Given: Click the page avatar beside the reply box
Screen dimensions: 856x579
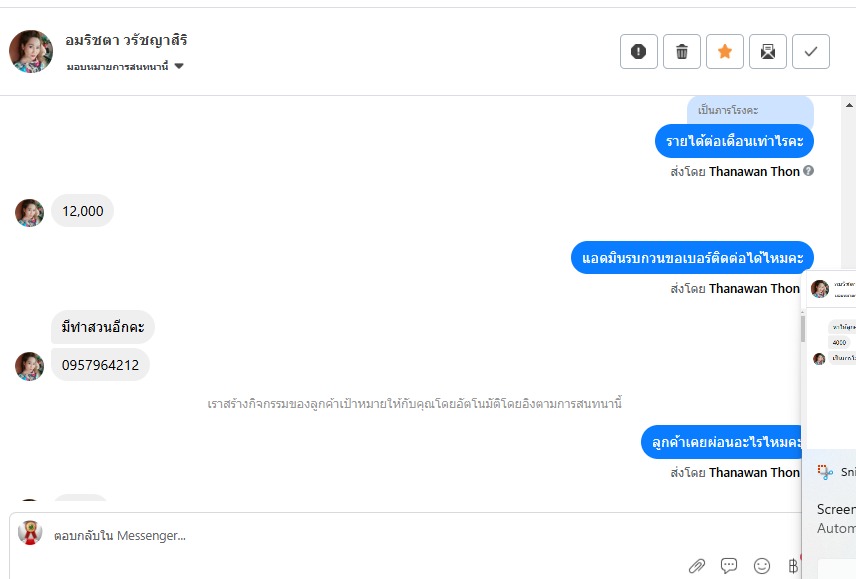Looking at the screenshot, I should 30,533.
